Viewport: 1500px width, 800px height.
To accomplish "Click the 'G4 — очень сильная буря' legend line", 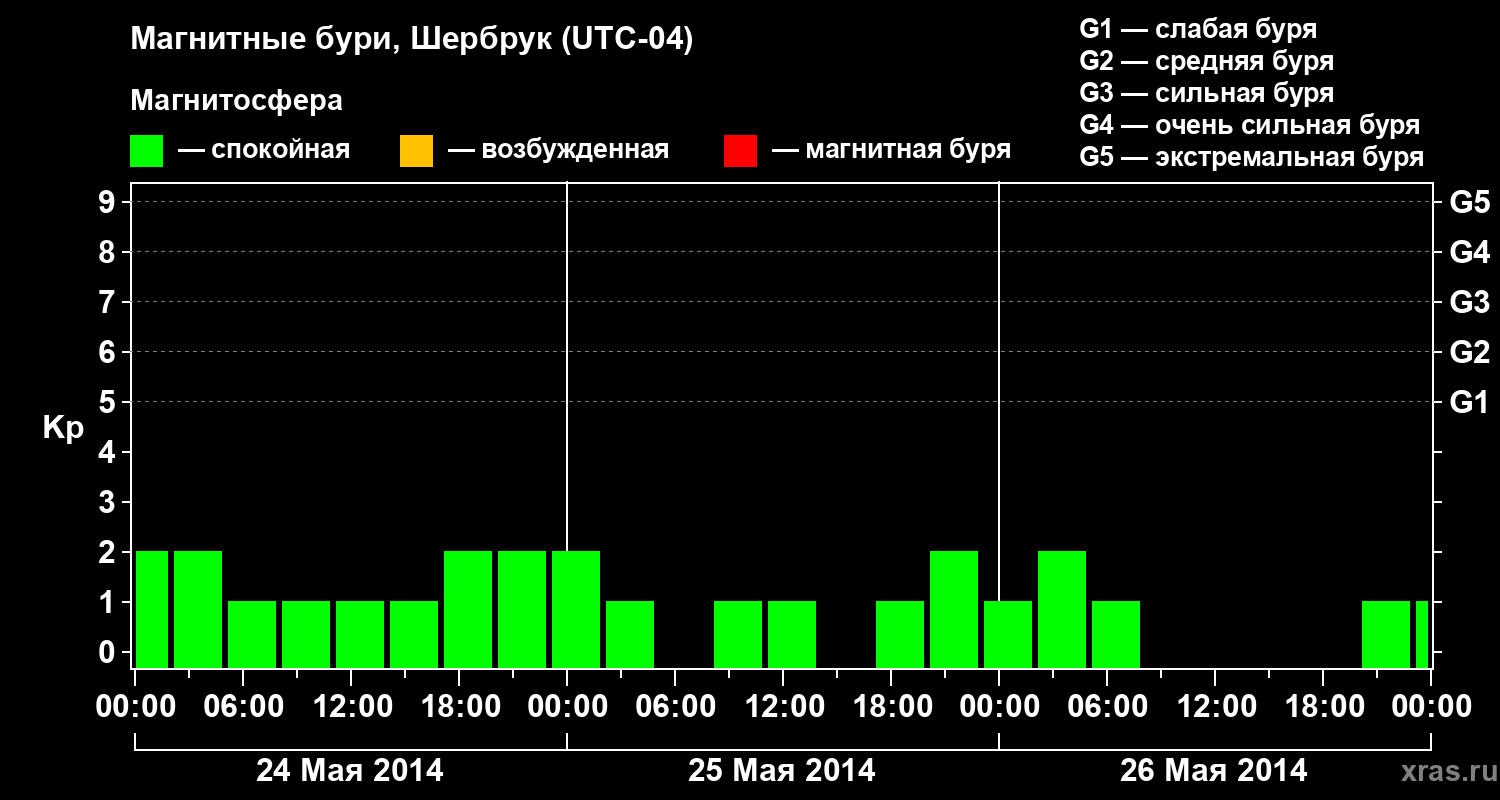I will (x=1250, y=125).
